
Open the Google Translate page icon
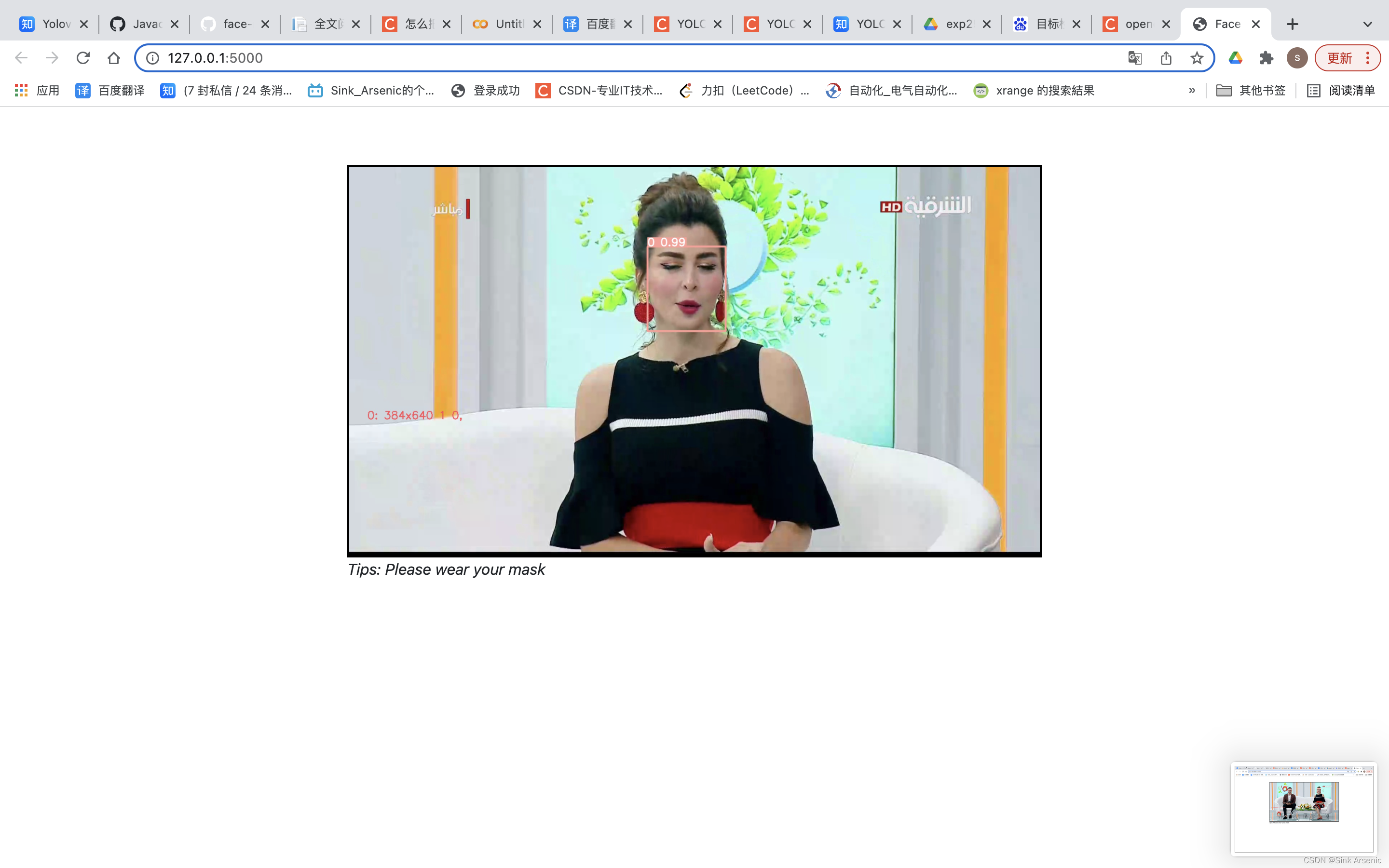[1135, 58]
